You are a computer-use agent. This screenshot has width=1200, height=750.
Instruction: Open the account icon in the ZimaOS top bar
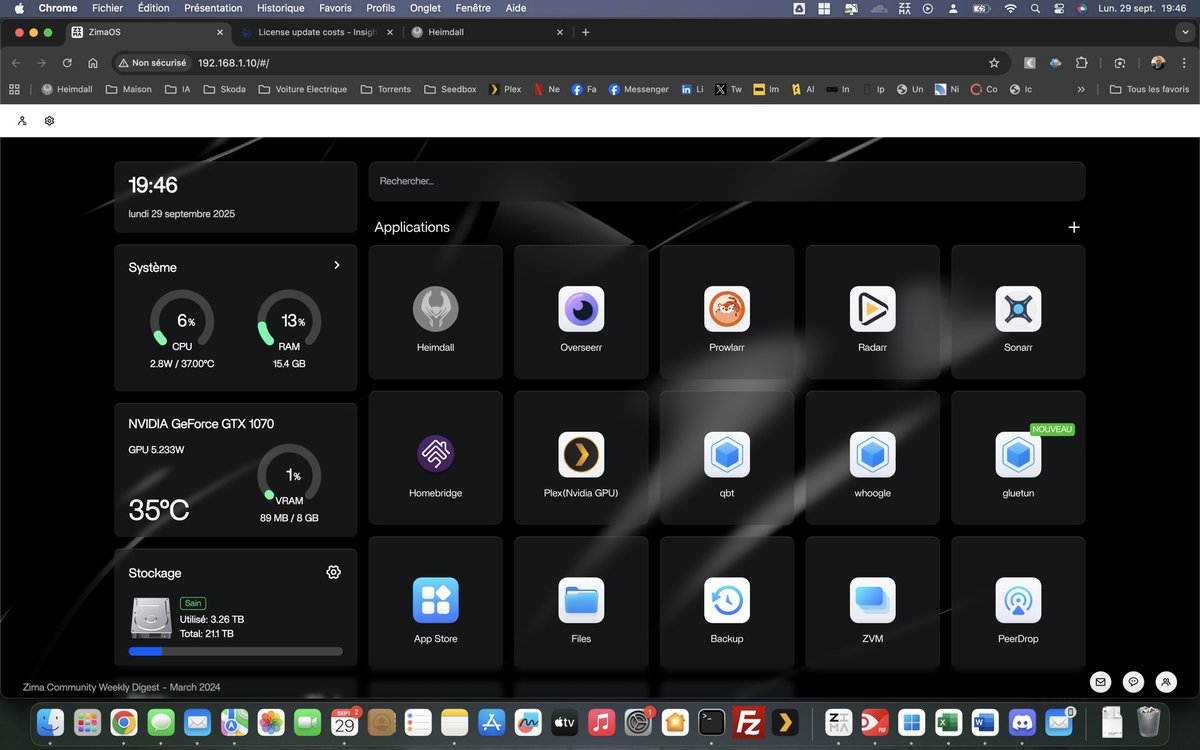tap(22, 121)
